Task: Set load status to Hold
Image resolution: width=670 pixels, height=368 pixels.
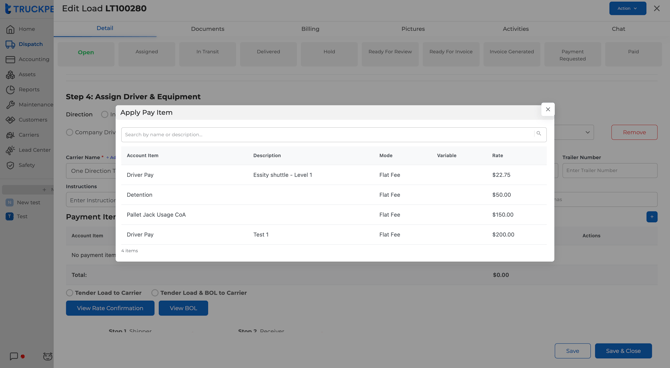Action: (329, 54)
